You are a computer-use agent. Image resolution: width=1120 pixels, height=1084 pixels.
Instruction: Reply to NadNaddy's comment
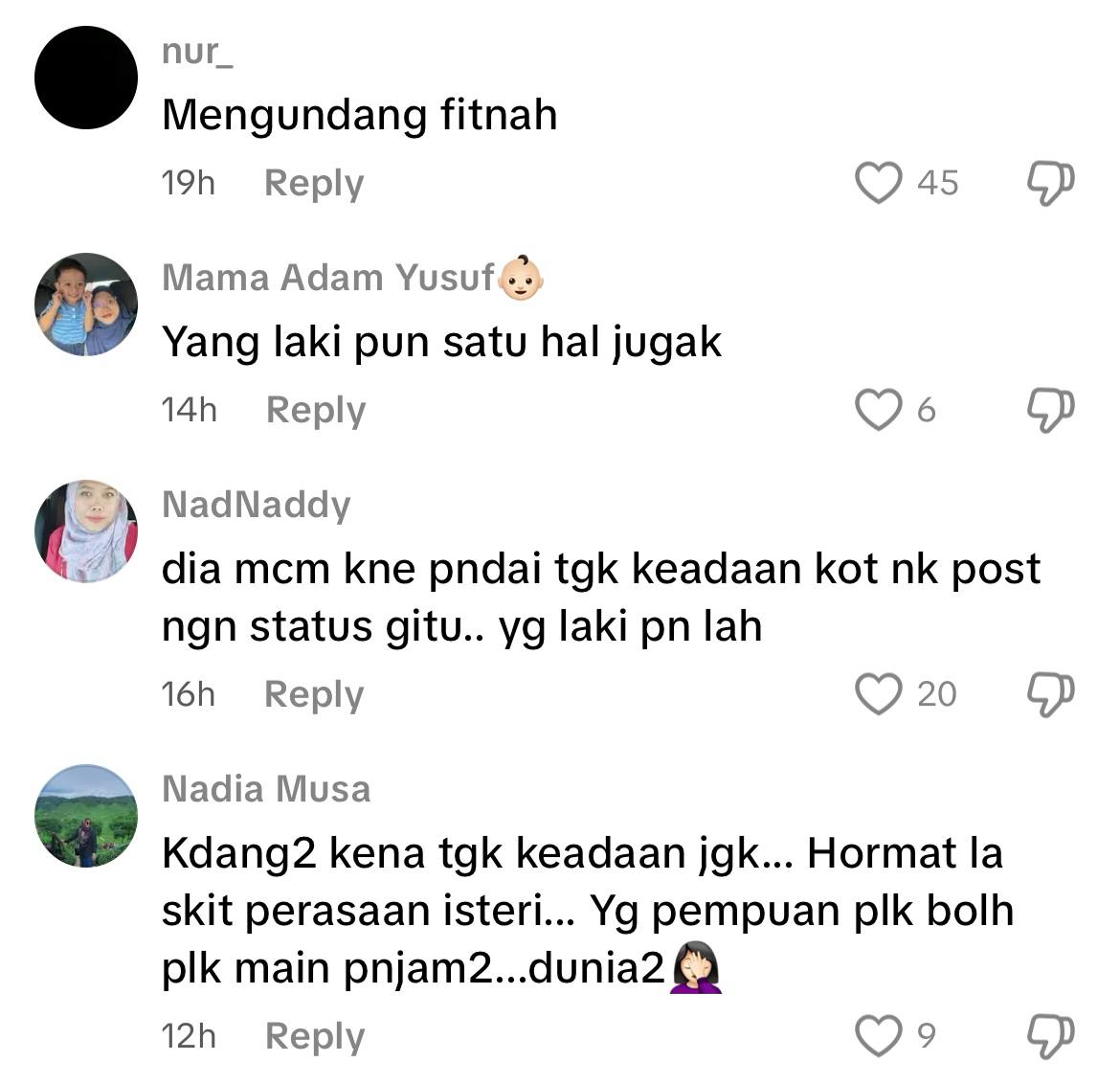[314, 694]
